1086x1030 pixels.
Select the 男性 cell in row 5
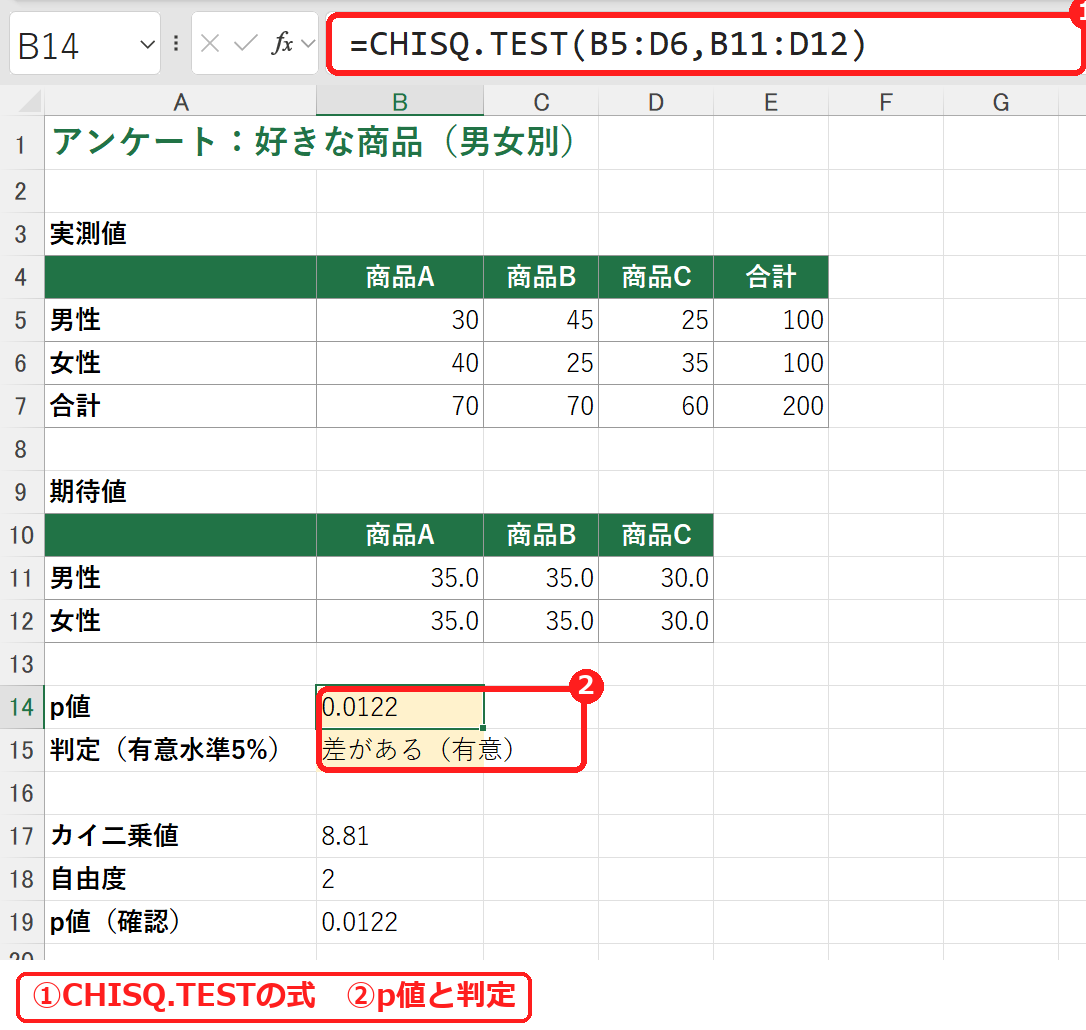[x=181, y=320]
